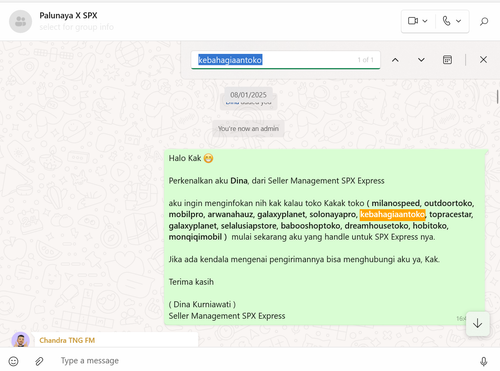
Task: Click the chat scrollbar thumb
Action: [497, 97]
